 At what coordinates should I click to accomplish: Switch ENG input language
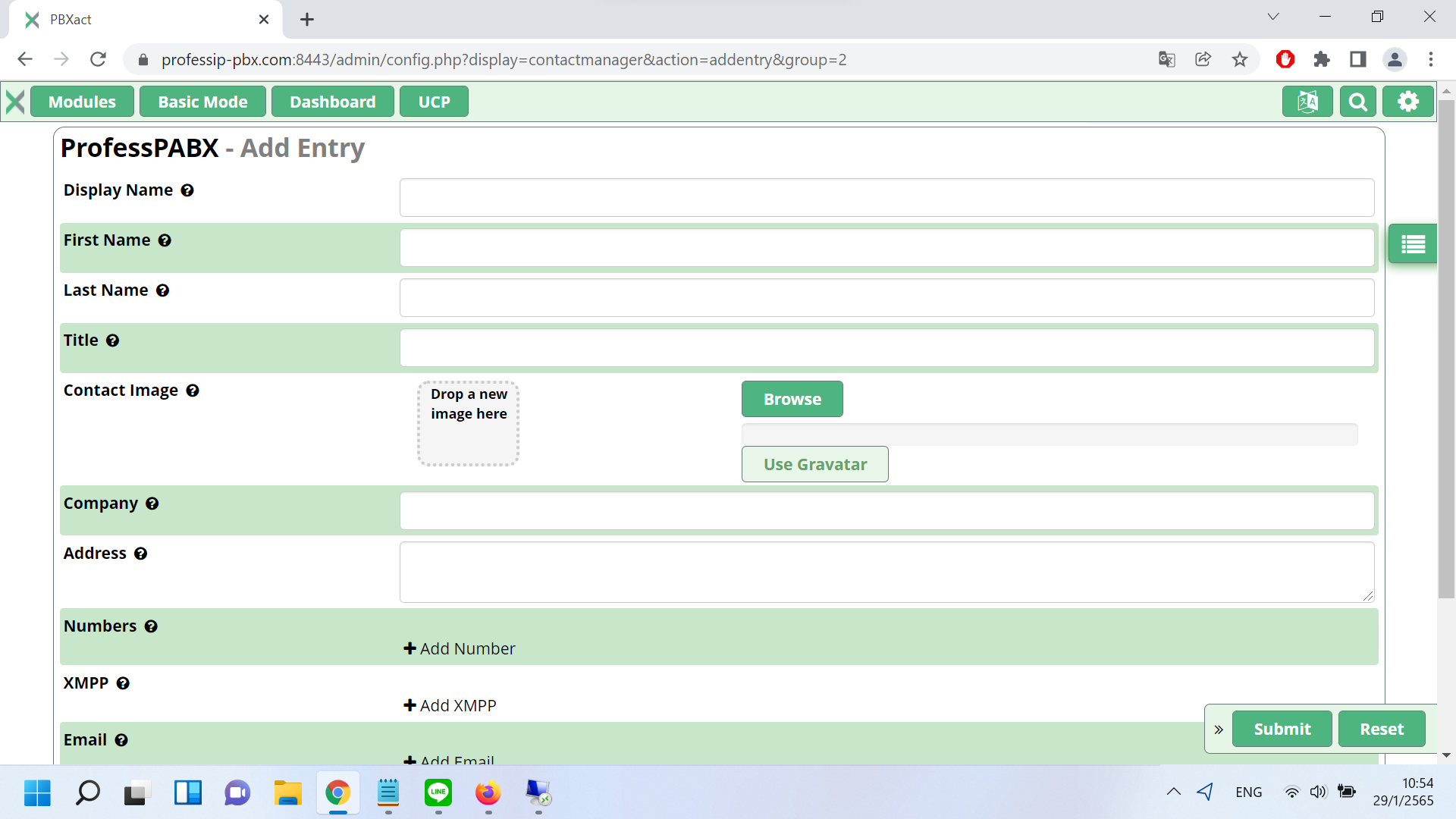(1248, 792)
